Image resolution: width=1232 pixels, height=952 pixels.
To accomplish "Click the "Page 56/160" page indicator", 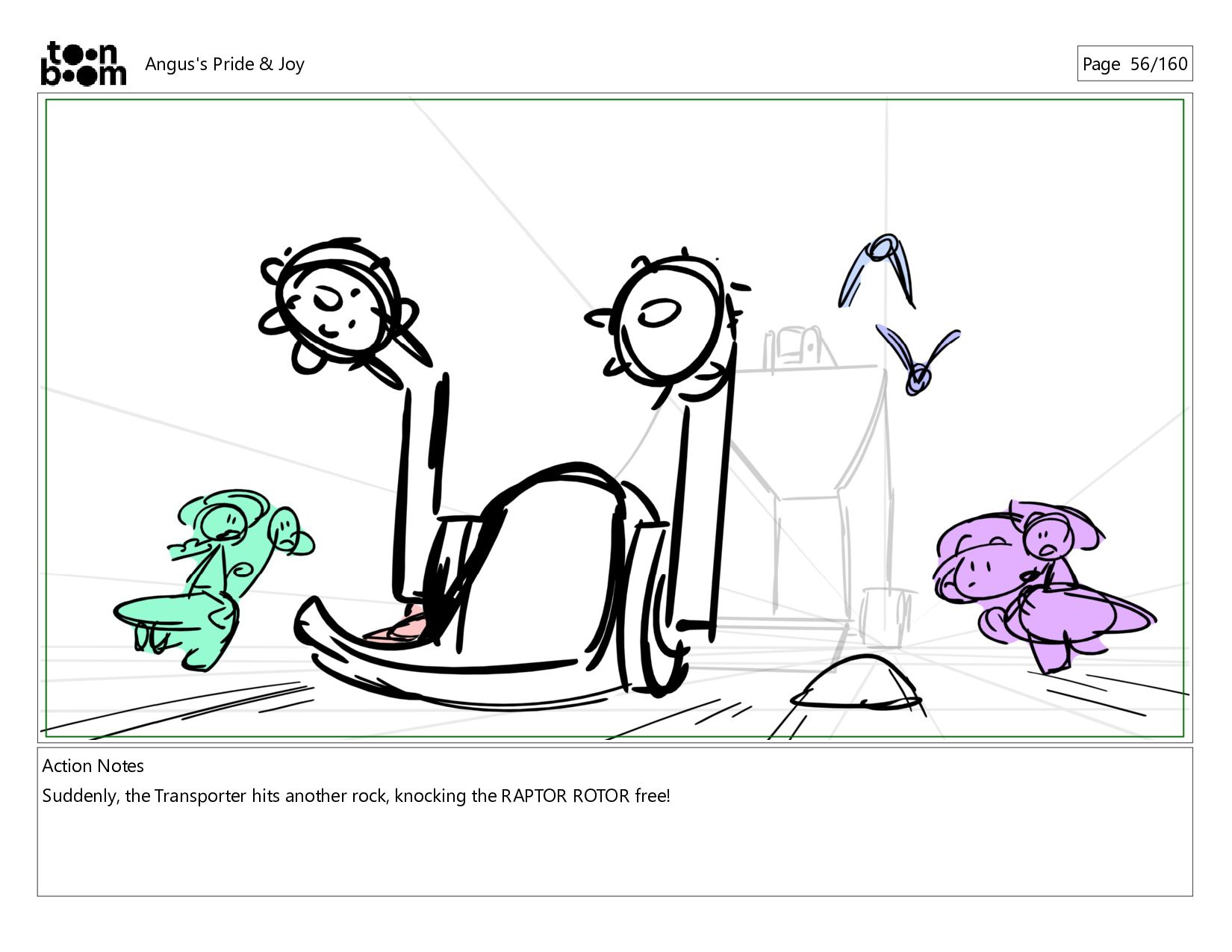I will pyautogui.click(x=1134, y=64).
